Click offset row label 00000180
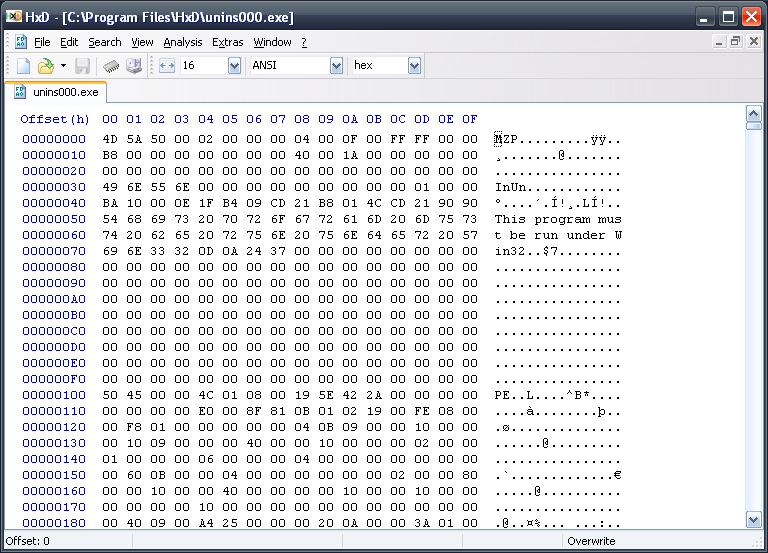Viewport: 768px width, 553px height. (x=54, y=523)
